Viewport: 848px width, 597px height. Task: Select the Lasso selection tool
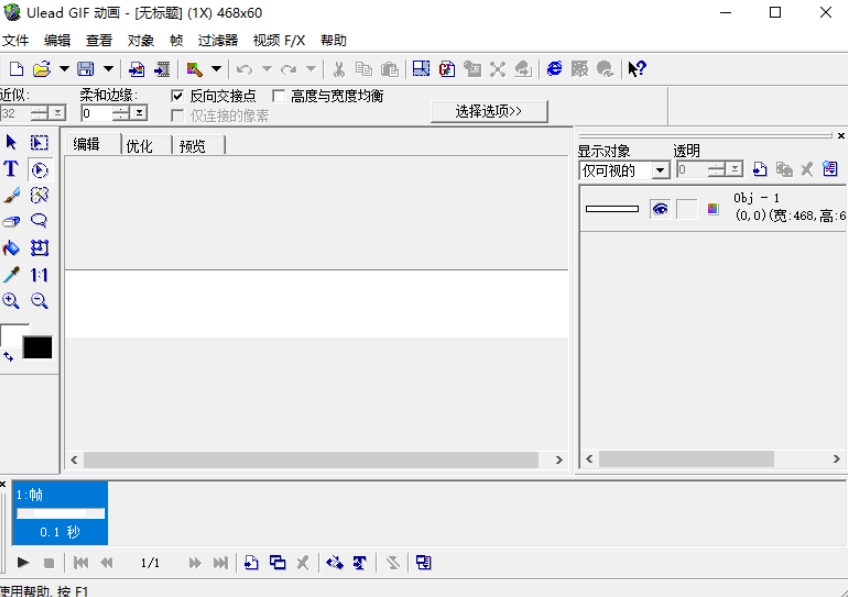(x=39, y=221)
